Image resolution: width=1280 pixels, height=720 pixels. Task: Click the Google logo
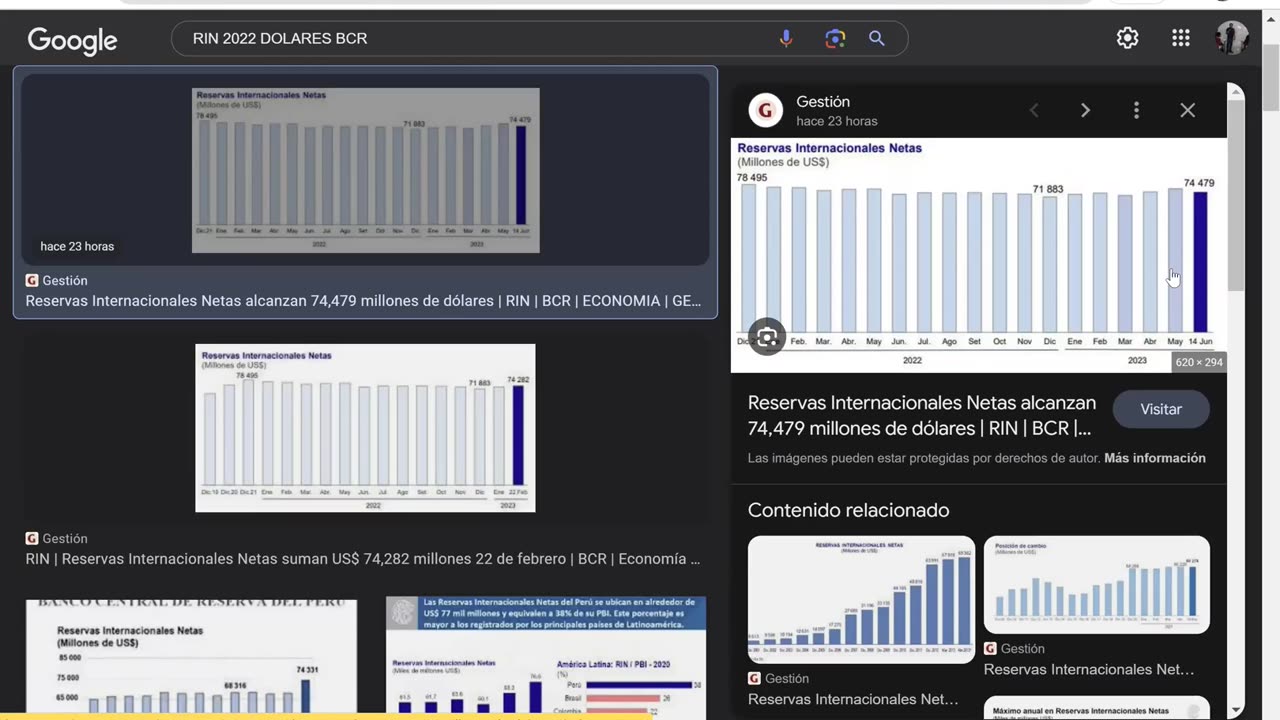pyautogui.click(x=72, y=40)
